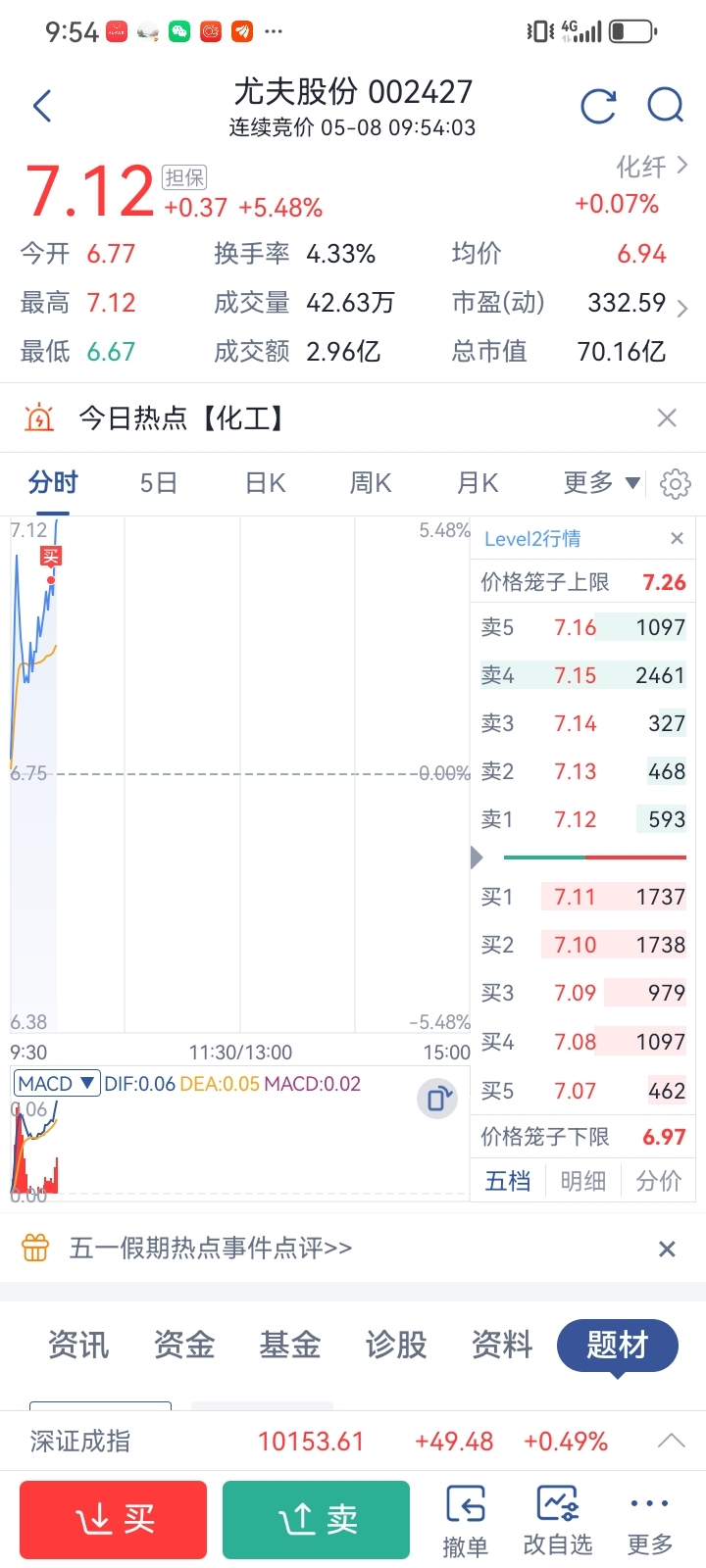The height and width of the screenshot is (1568, 706).
Task: Refresh the stock quote data
Action: point(598,106)
